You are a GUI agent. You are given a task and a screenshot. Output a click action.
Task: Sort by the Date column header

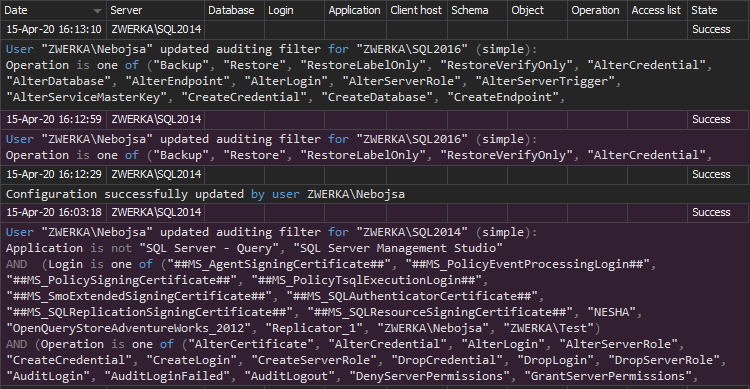tap(53, 10)
